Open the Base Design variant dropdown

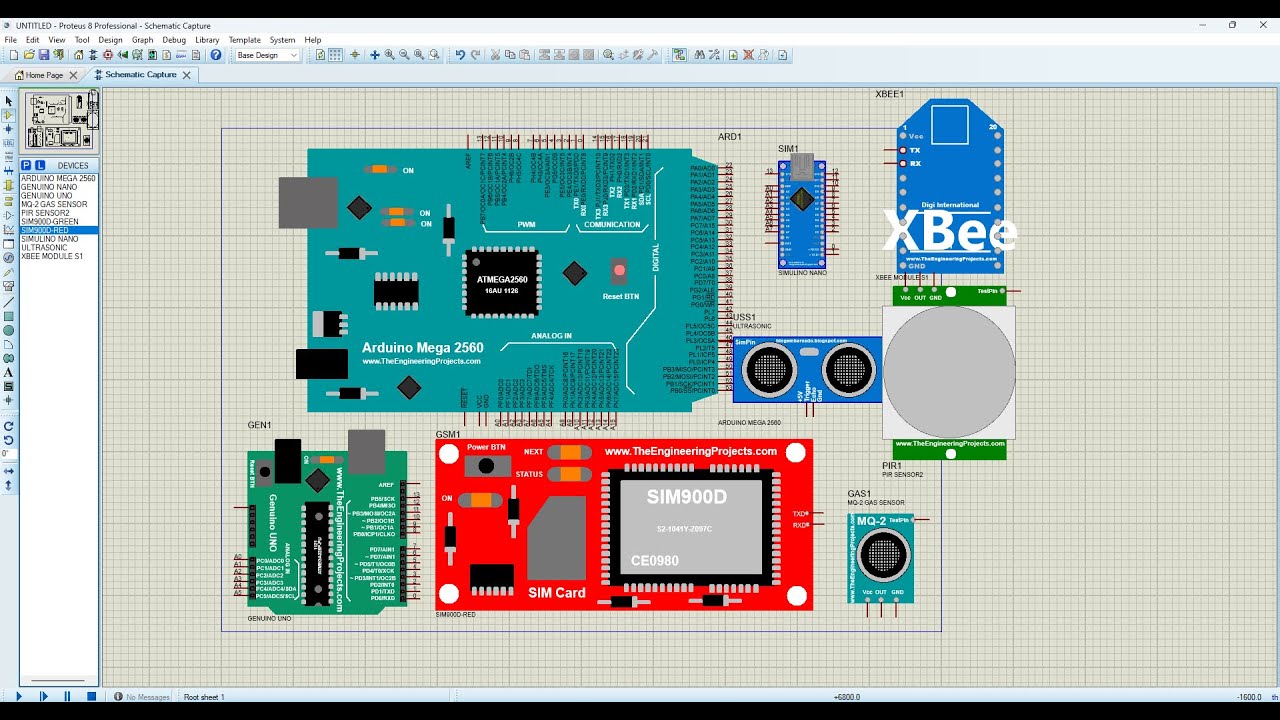(268, 55)
